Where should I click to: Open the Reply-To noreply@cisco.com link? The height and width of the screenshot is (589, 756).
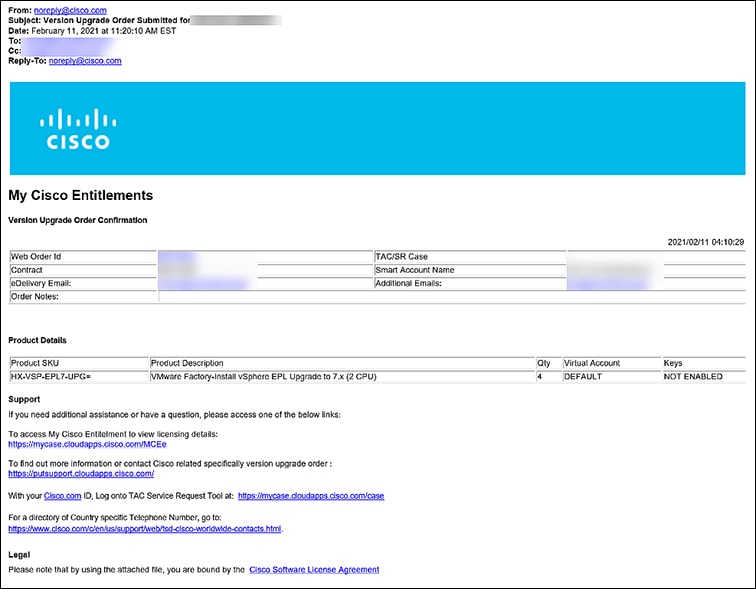tap(85, 61)
